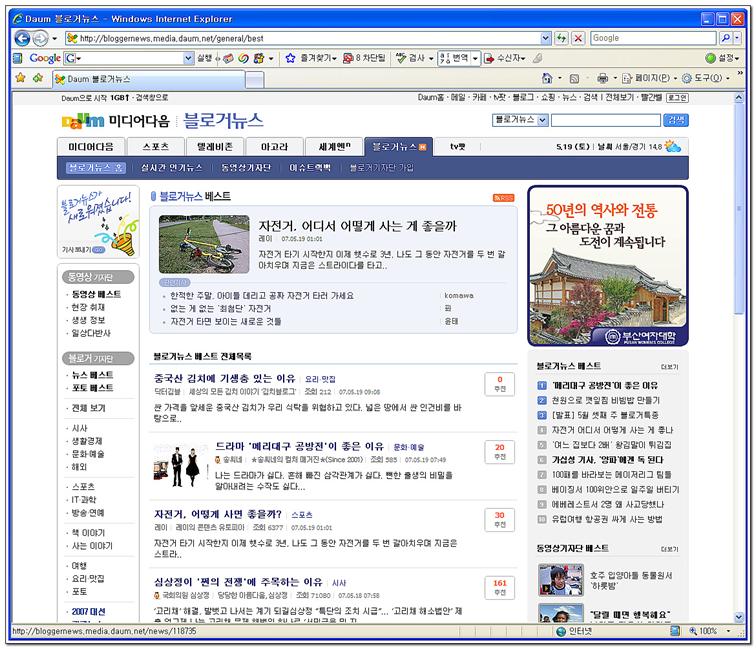Open the 검사 spellcheck dropdown
The height and width of the screenshot is (649, 756).
431,58
